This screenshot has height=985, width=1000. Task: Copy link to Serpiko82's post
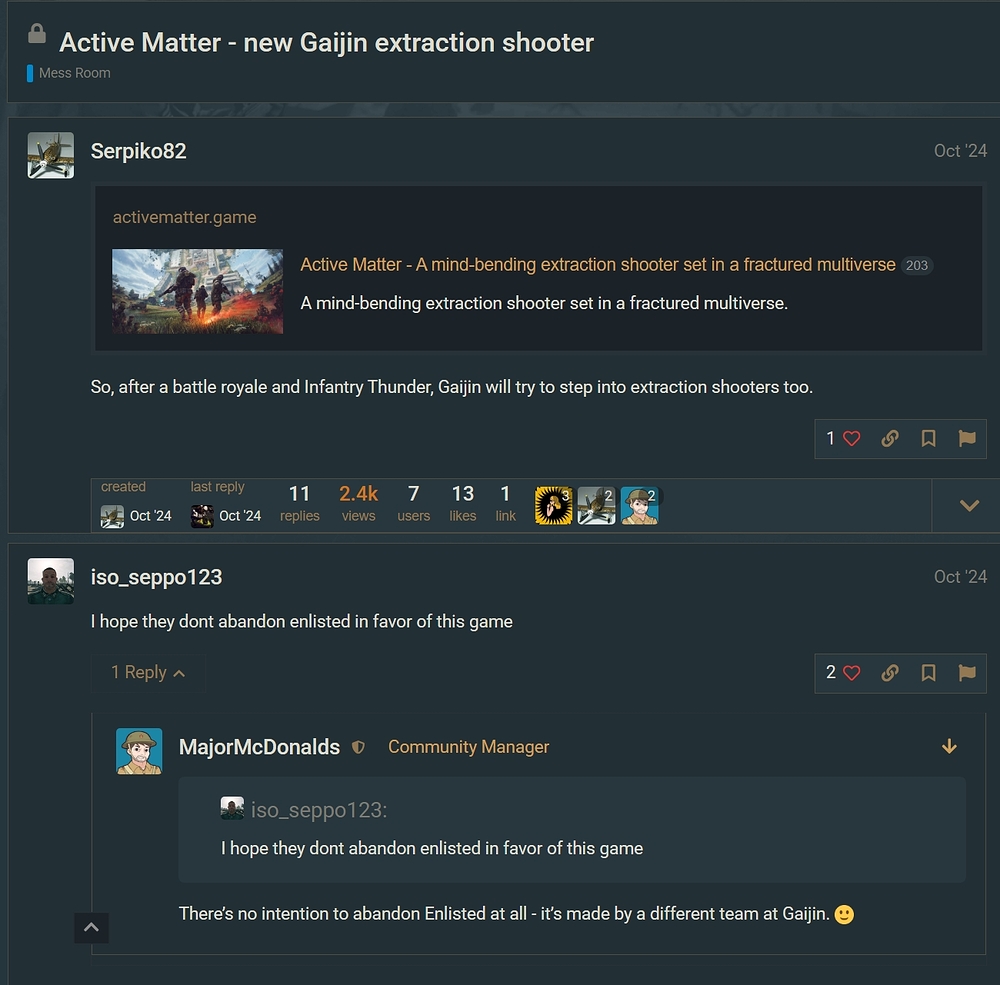(x=890, y=439)
